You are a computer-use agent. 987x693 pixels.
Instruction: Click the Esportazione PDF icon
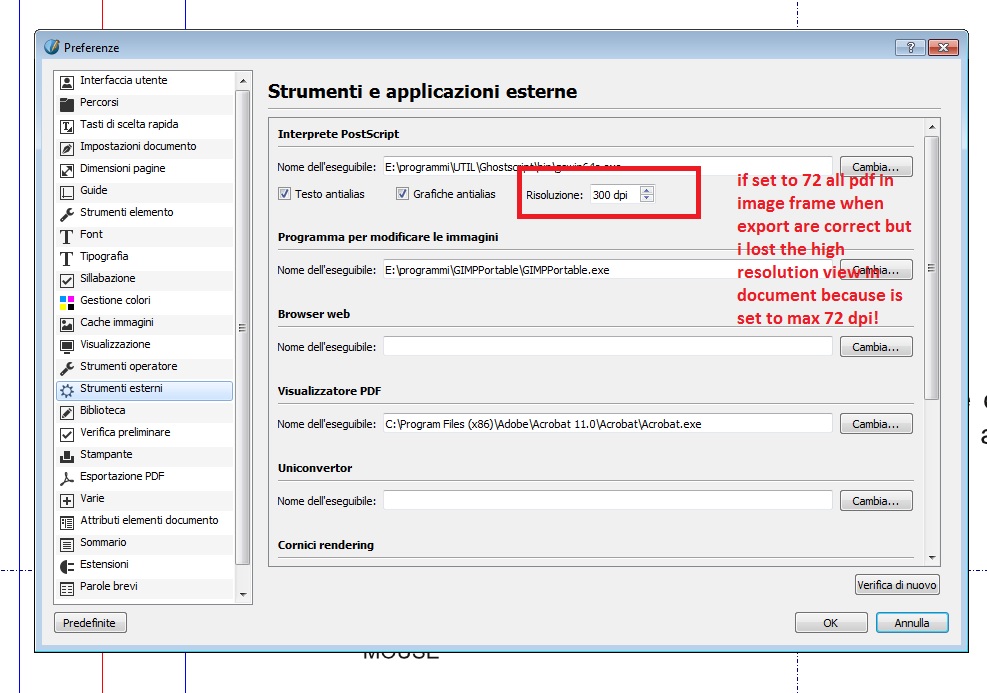(67, 477)
